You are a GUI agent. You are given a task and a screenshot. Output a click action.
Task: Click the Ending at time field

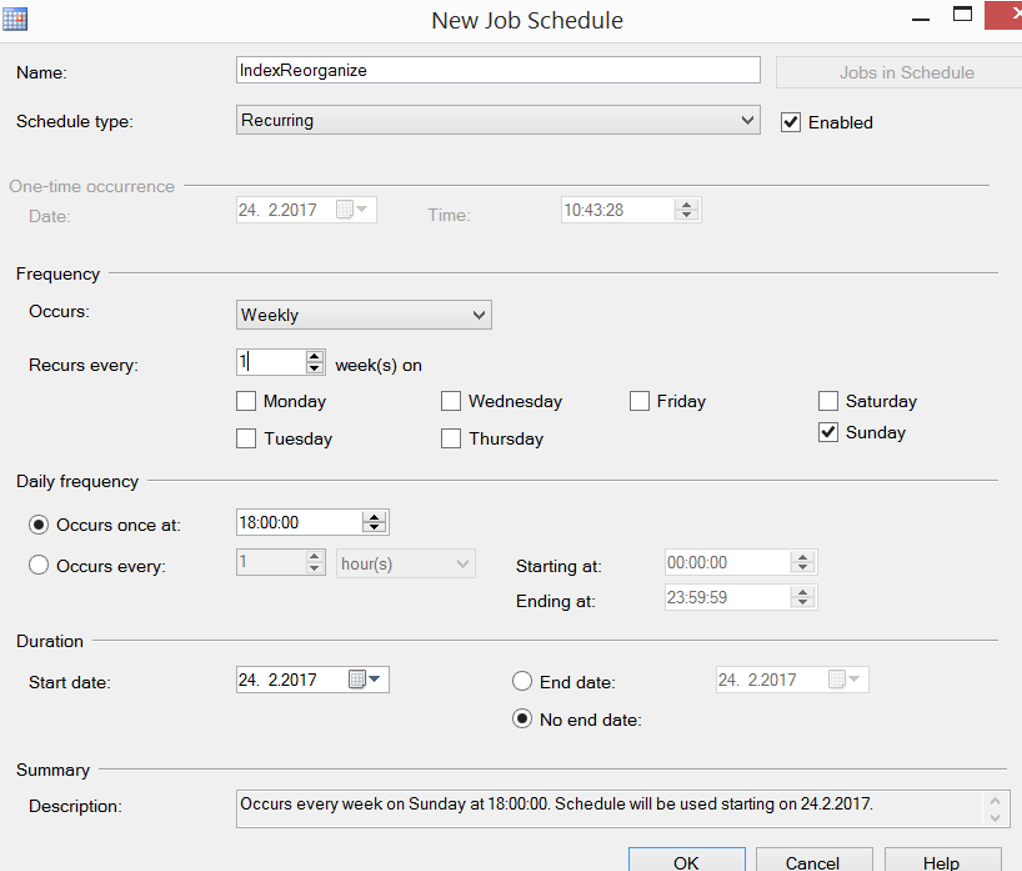pyautogui.click(x=728, y=597)
